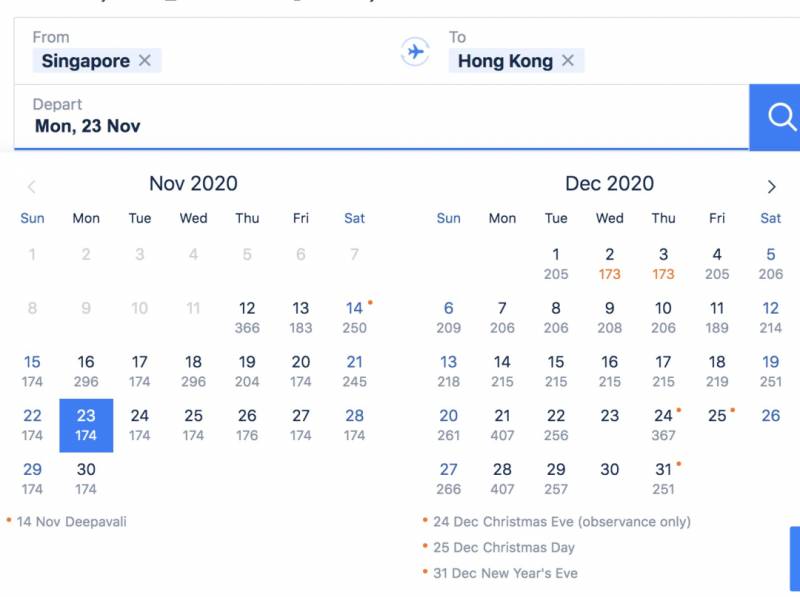Image resolution: width=800 pixels, height=597 pixels.
Task: Remove Hong Kong from the To field
Action: pyautogui.click(x=568, y=61)
